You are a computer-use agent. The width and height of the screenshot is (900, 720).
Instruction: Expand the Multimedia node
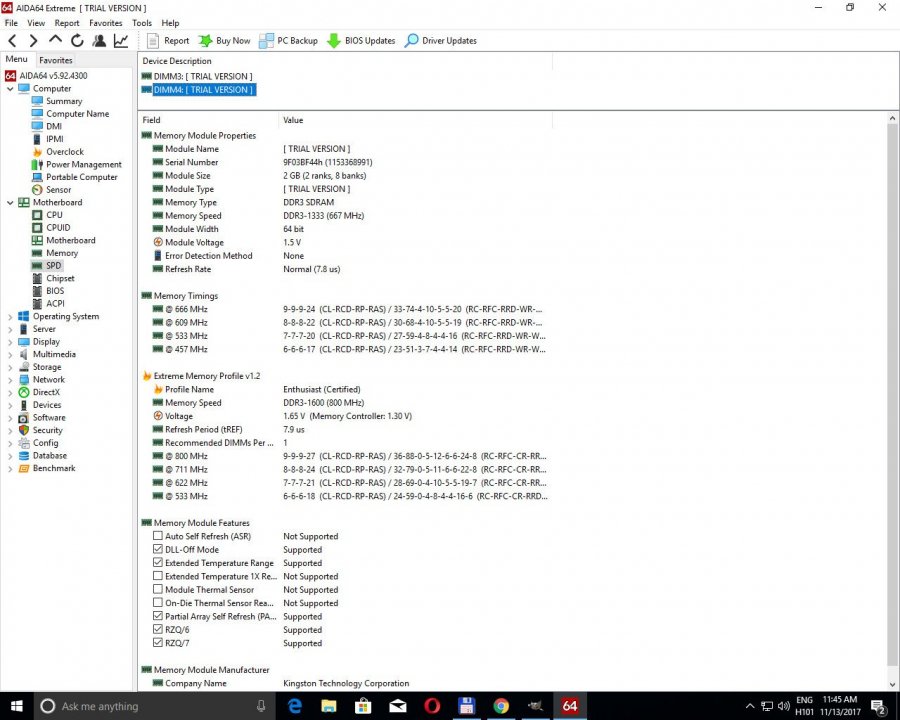pyautogui.click(x=10, y=354)
